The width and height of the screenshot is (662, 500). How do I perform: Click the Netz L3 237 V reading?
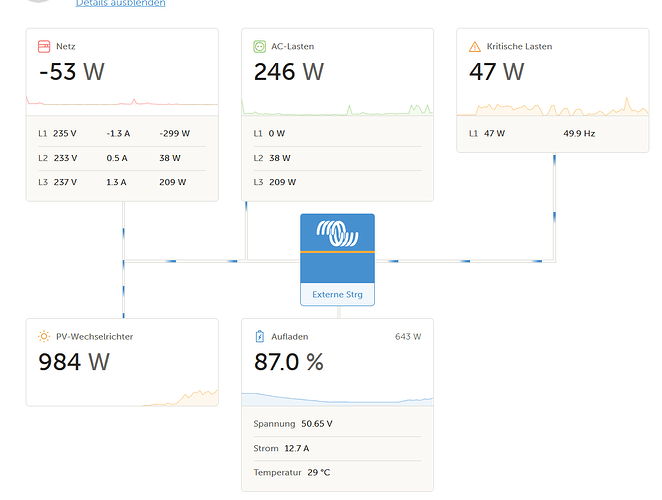tap(65, 182)
